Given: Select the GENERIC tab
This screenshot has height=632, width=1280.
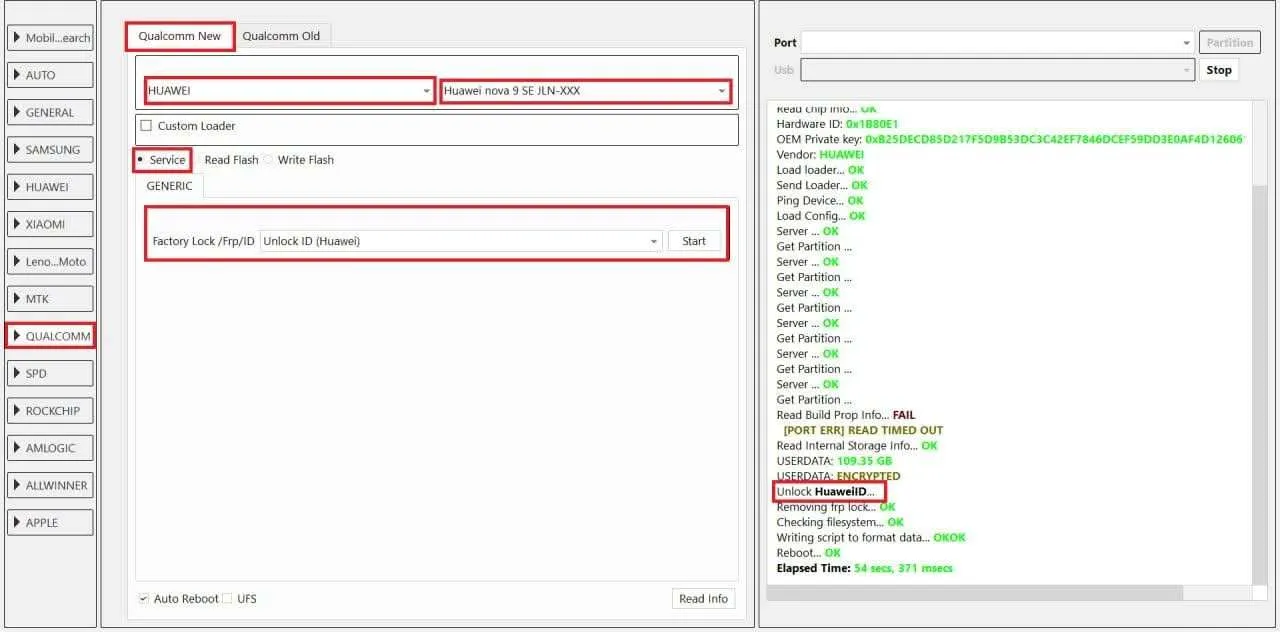Looking at the screenshot, I should point(169,186).
